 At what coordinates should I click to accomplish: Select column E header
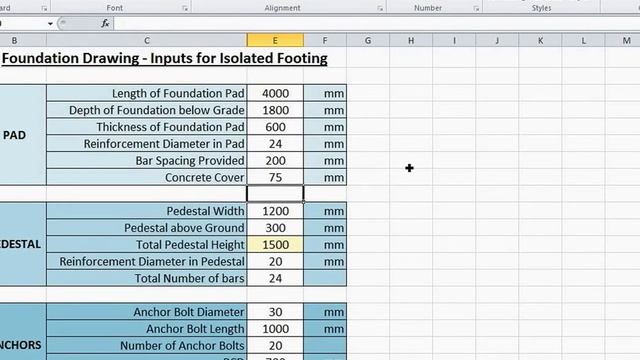[x=275, y=40]
